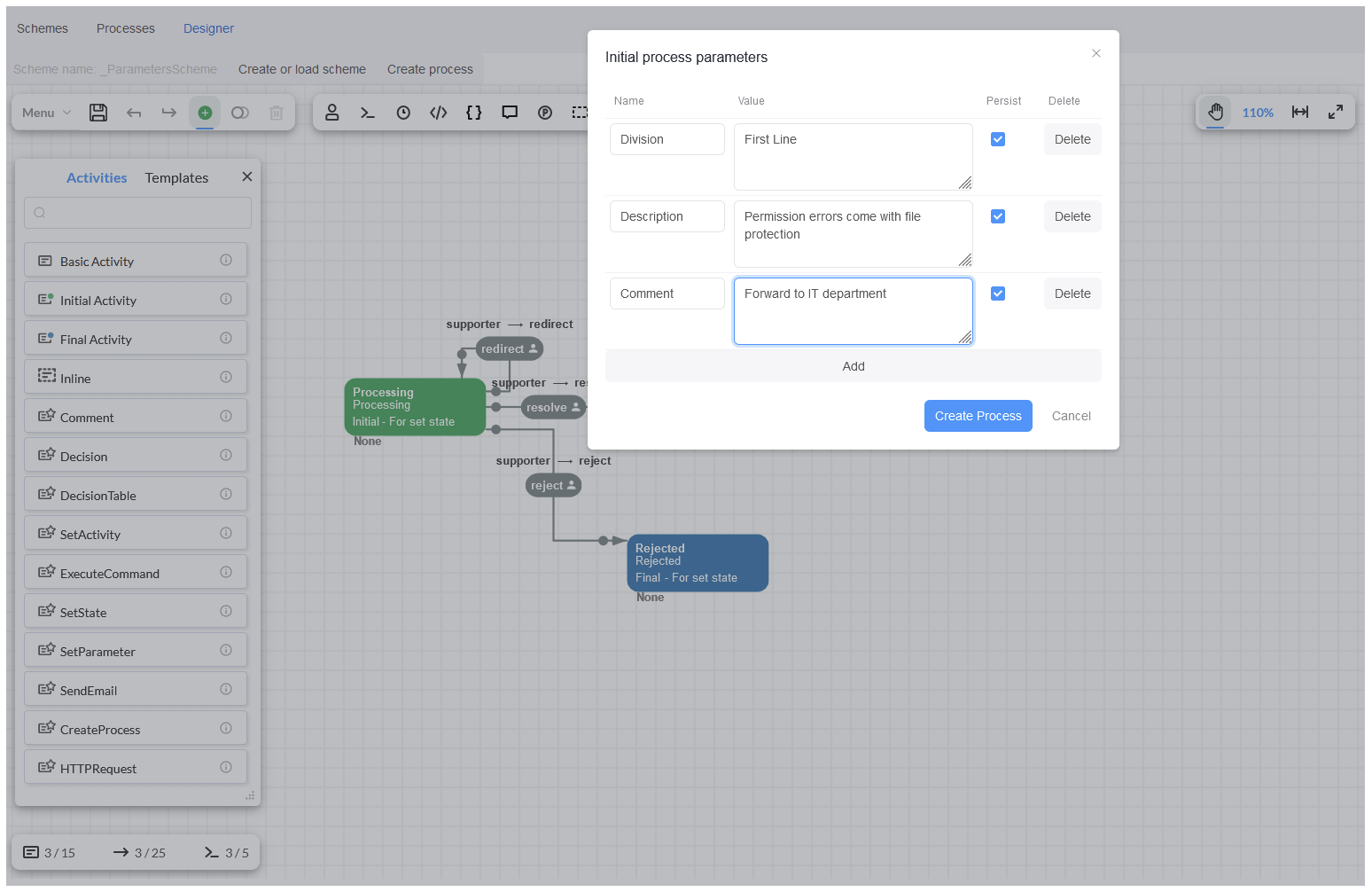Open the Actors person icon
This screenshot has width=1372, height=892.
[x=332, y=113]
